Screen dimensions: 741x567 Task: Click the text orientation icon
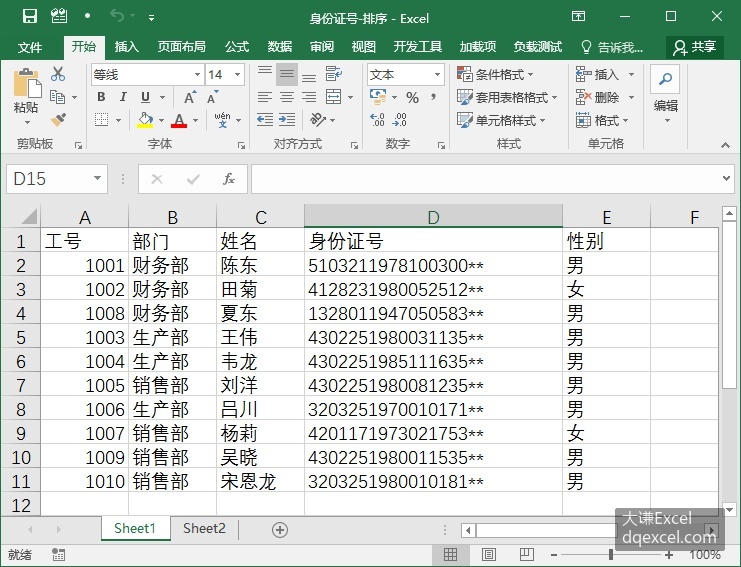point(318,120)
